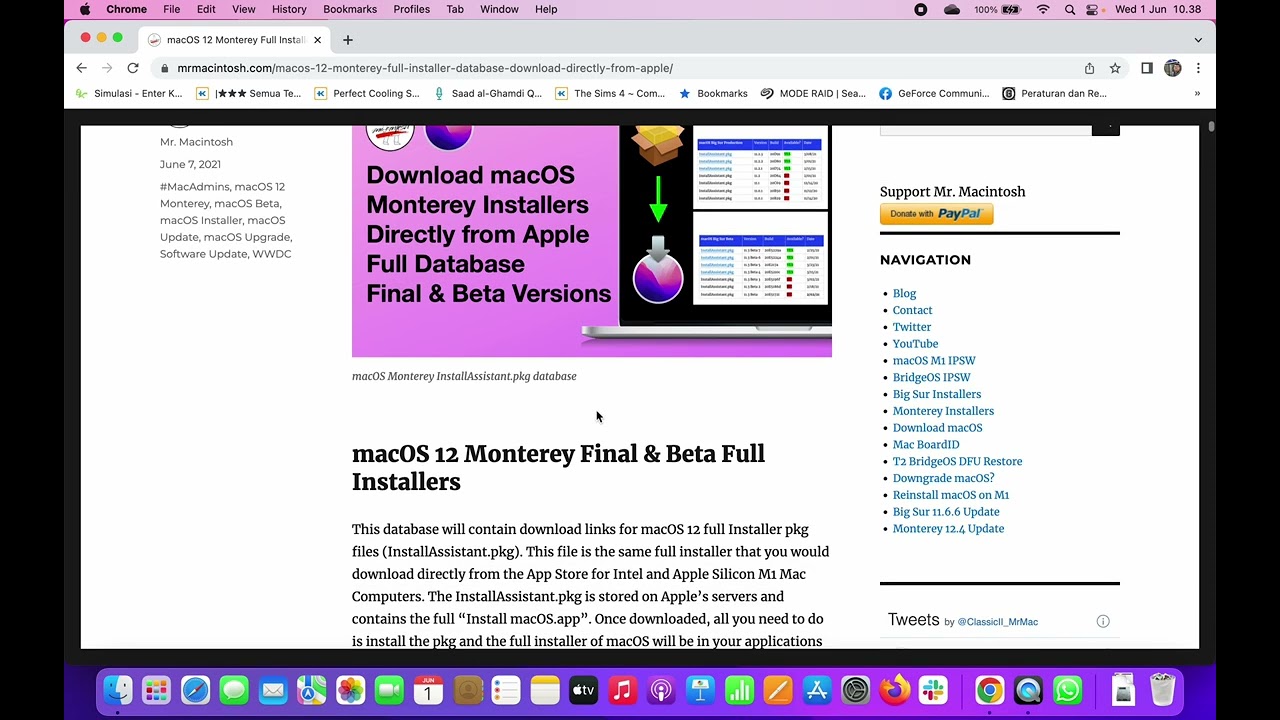Screen dimensions: 1280x720
Task: Open Safari from the Dock
Action: click(x=195, y=690)
